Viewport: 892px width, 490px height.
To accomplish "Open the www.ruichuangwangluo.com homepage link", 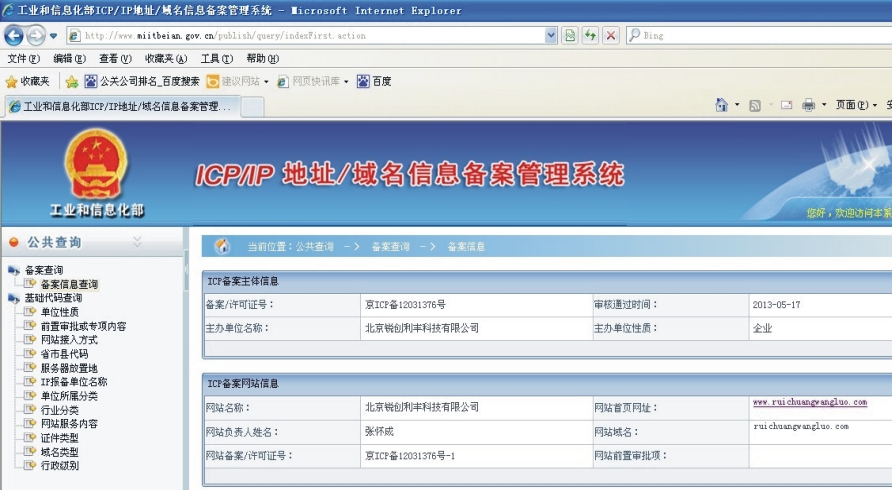I will point(809,402).
